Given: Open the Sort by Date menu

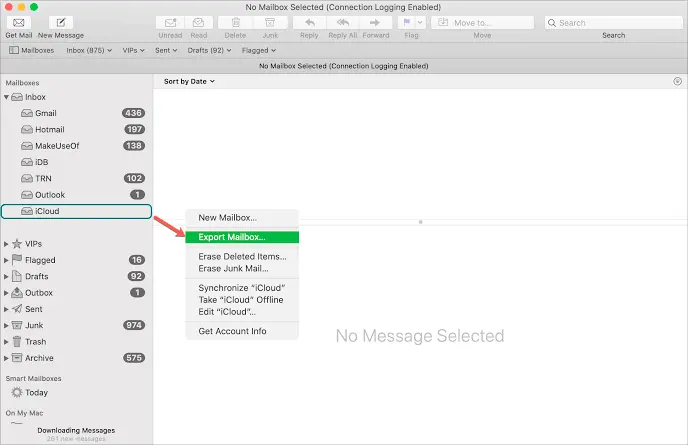Looking at the screenshot, I should (189, 82).
